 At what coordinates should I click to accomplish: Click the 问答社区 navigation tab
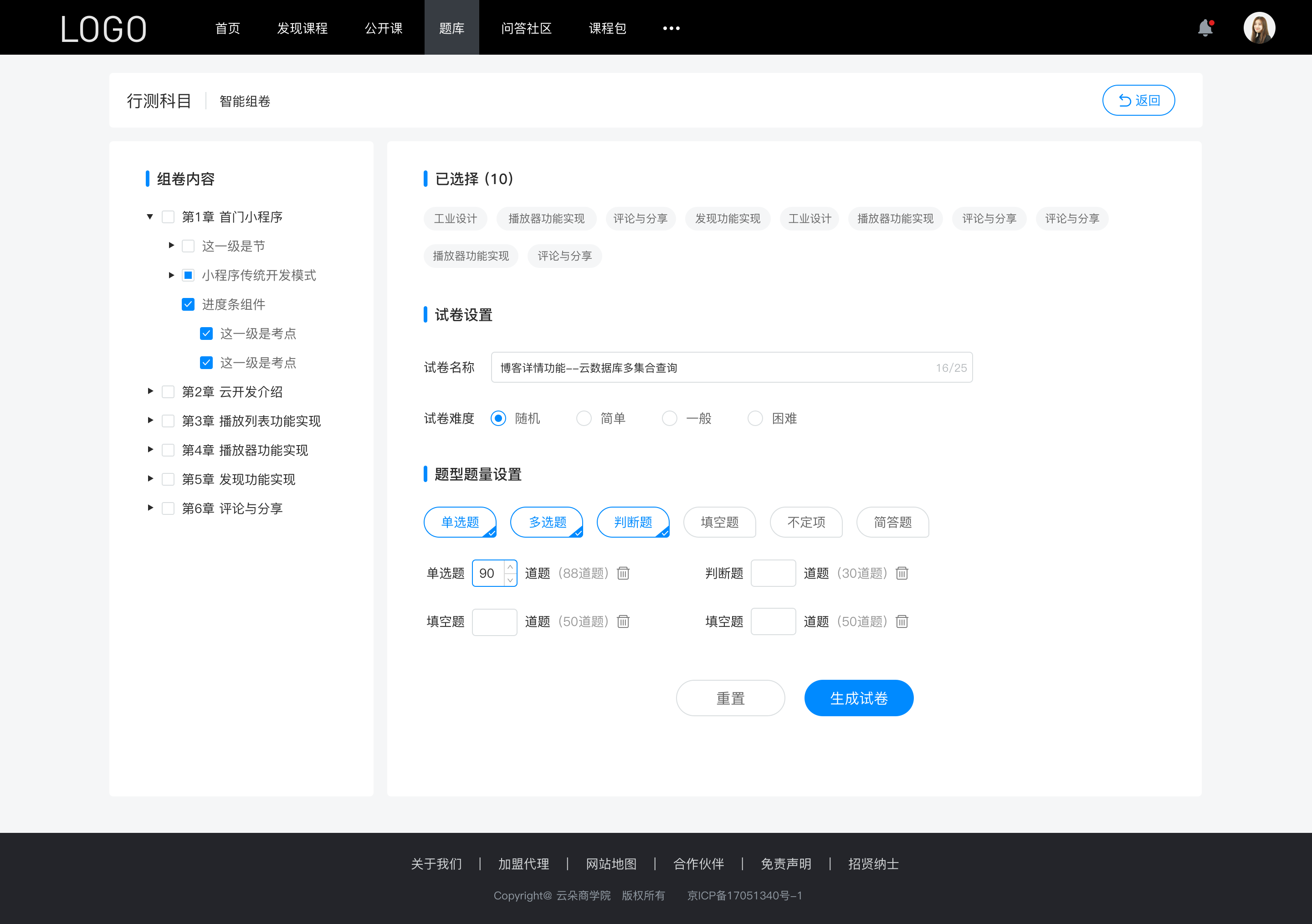click(524, 27)
